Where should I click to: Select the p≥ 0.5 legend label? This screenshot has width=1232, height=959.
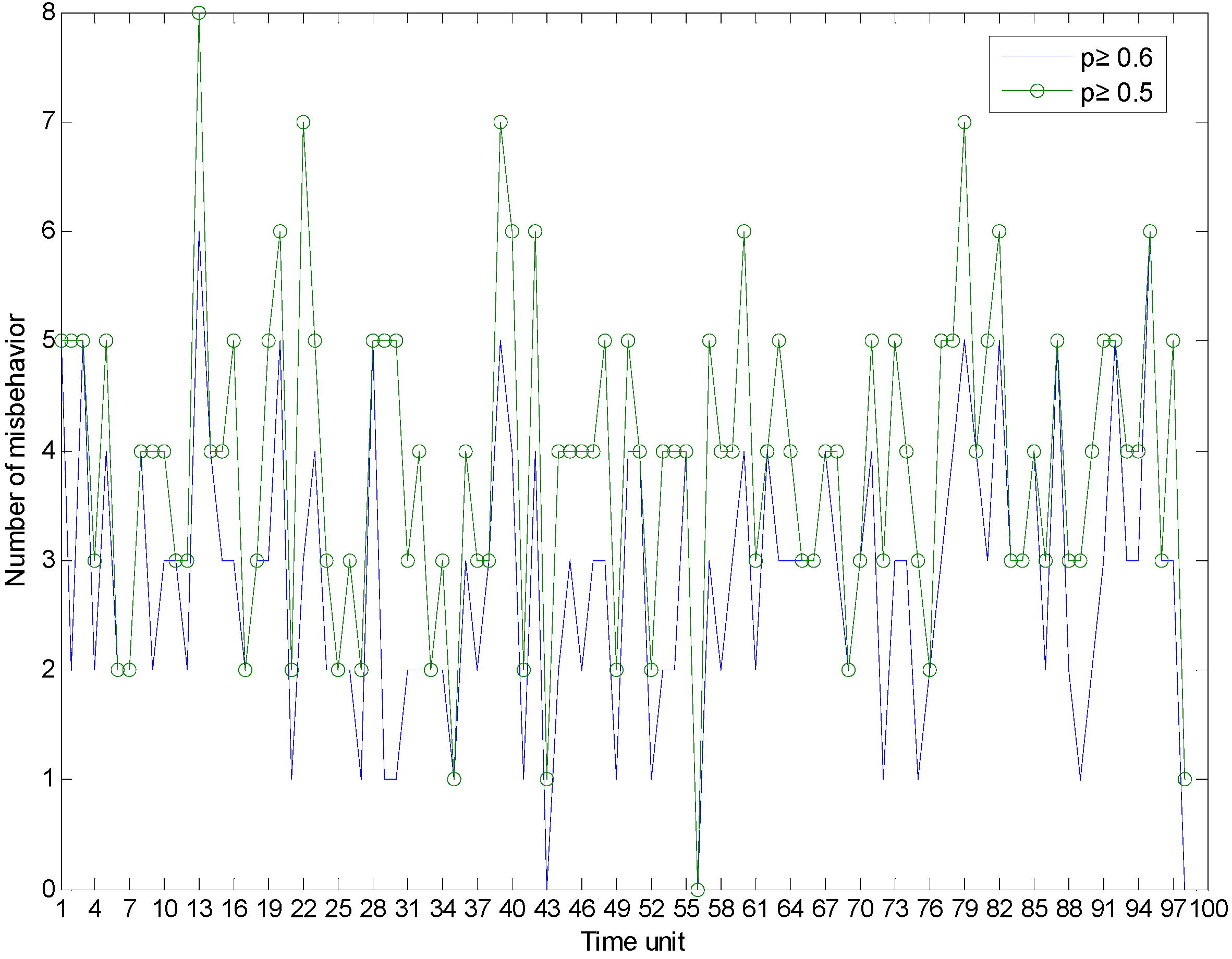[1116, 92]
